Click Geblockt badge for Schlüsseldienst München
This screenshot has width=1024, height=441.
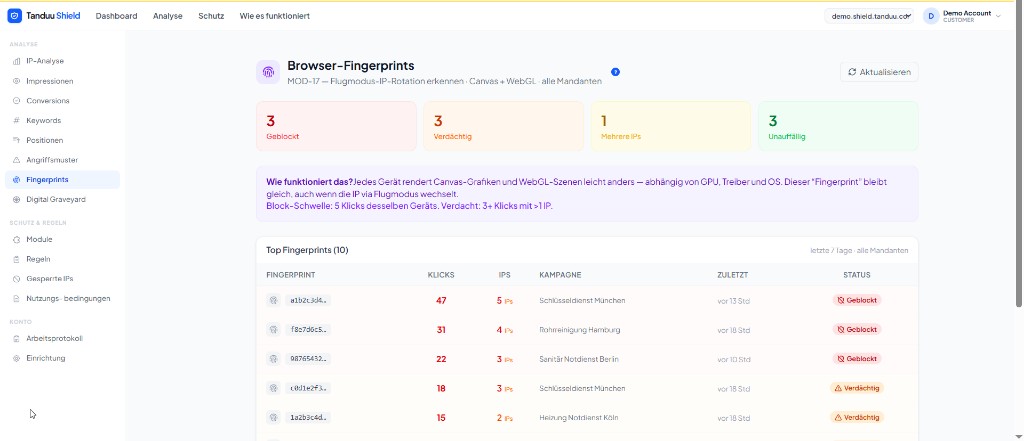pyautogui.click(x=857, y=301)
